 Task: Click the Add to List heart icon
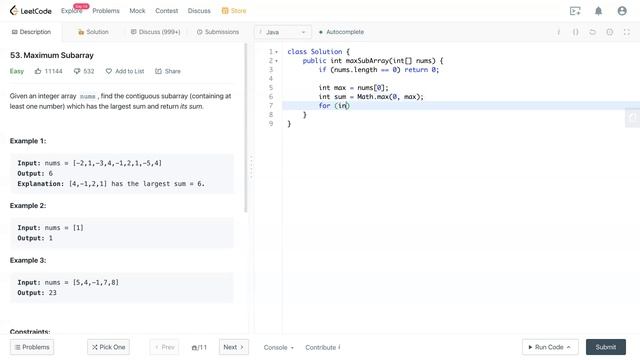click(109, 71)
